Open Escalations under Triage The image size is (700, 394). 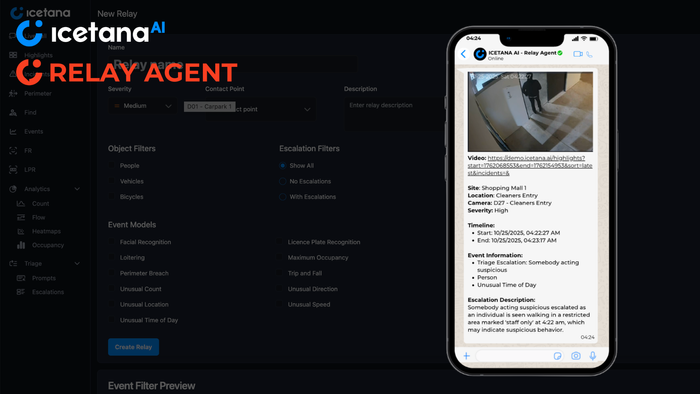pos(48,292)
